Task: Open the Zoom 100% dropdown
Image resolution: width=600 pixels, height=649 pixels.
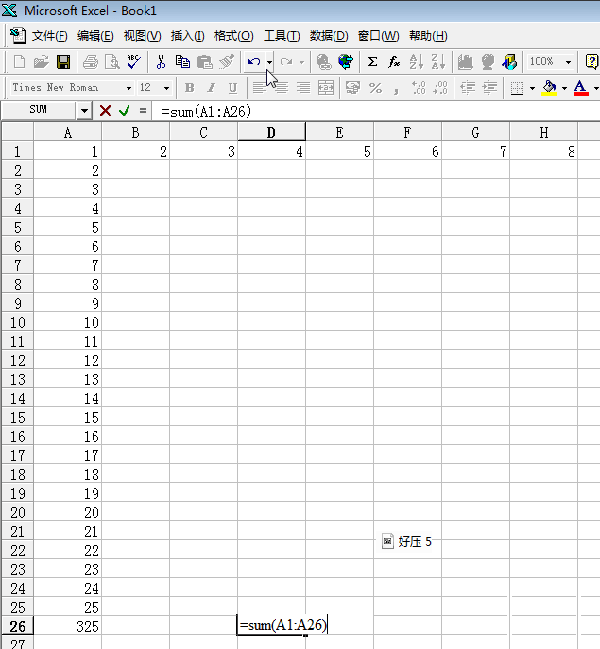Action: [x=569, y=62]
